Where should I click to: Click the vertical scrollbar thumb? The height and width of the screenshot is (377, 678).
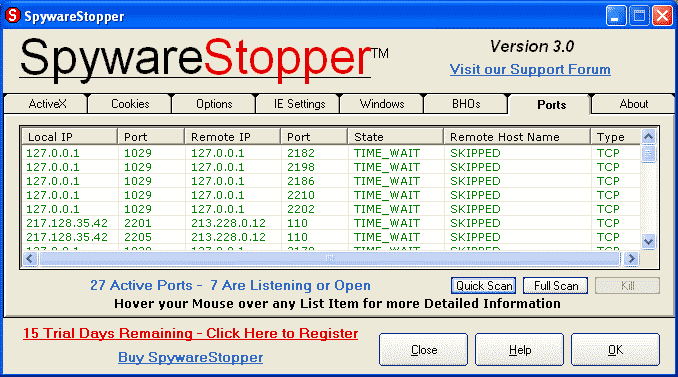point(648,154)
